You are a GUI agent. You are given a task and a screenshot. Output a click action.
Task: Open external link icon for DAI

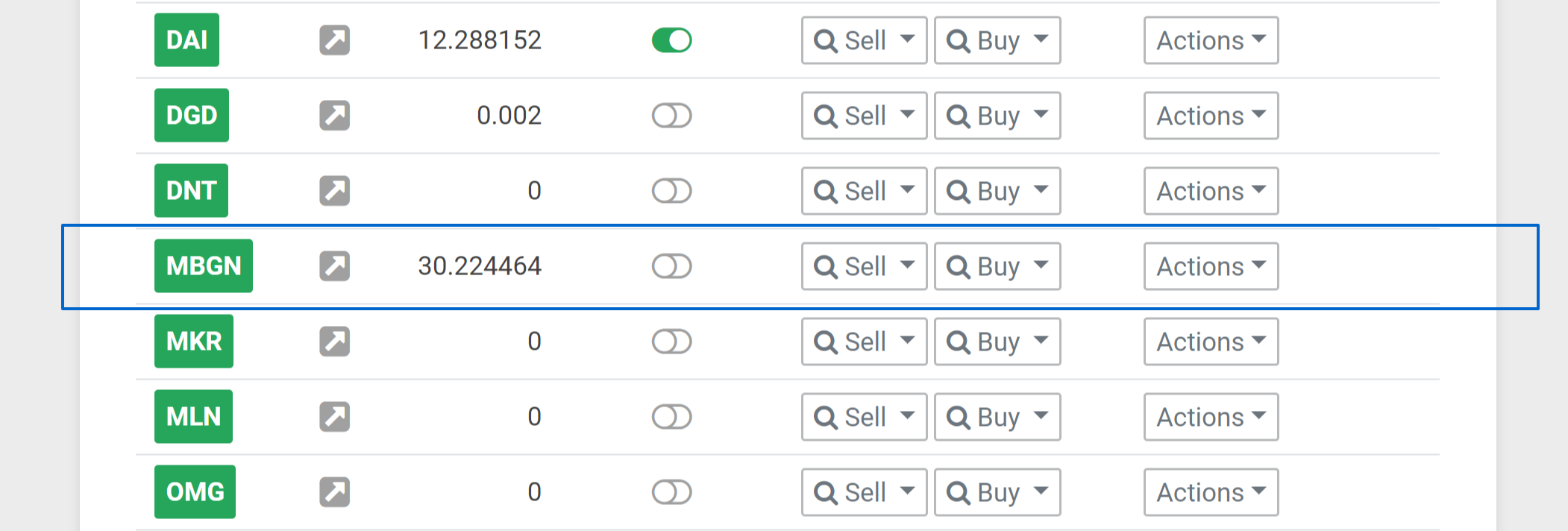(335, 40)
